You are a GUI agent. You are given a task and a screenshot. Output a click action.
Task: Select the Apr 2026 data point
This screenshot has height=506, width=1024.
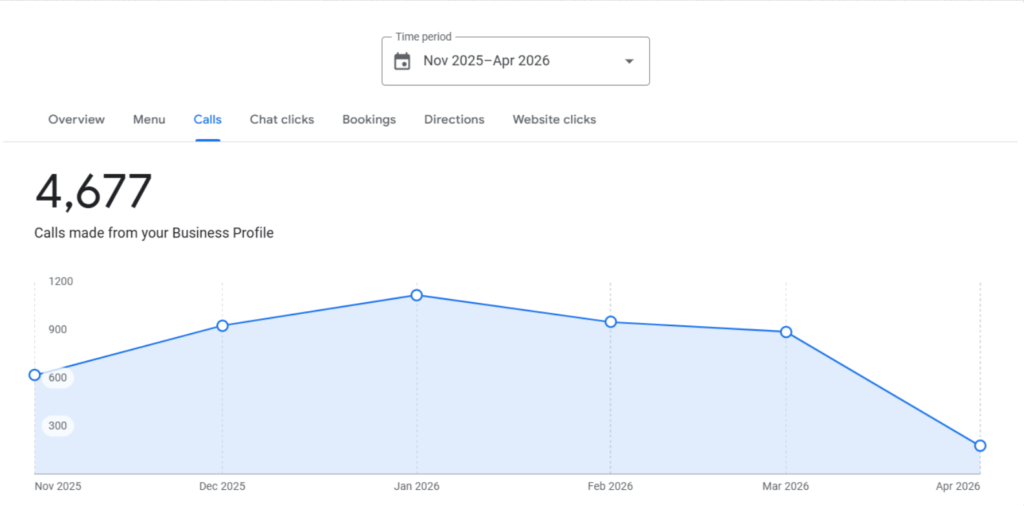point(980,445)
